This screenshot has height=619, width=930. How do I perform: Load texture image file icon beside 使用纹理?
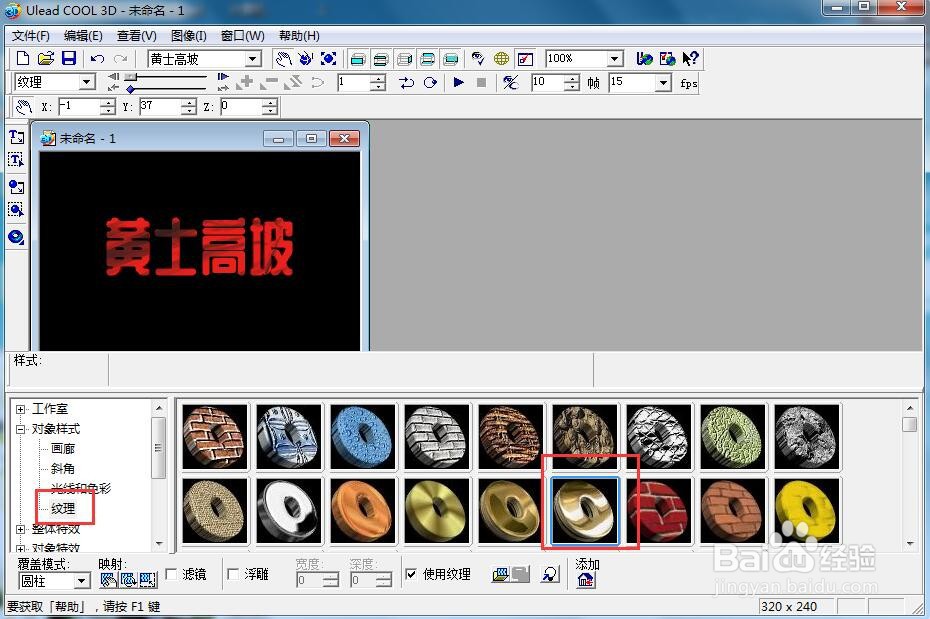coord(501,574)
